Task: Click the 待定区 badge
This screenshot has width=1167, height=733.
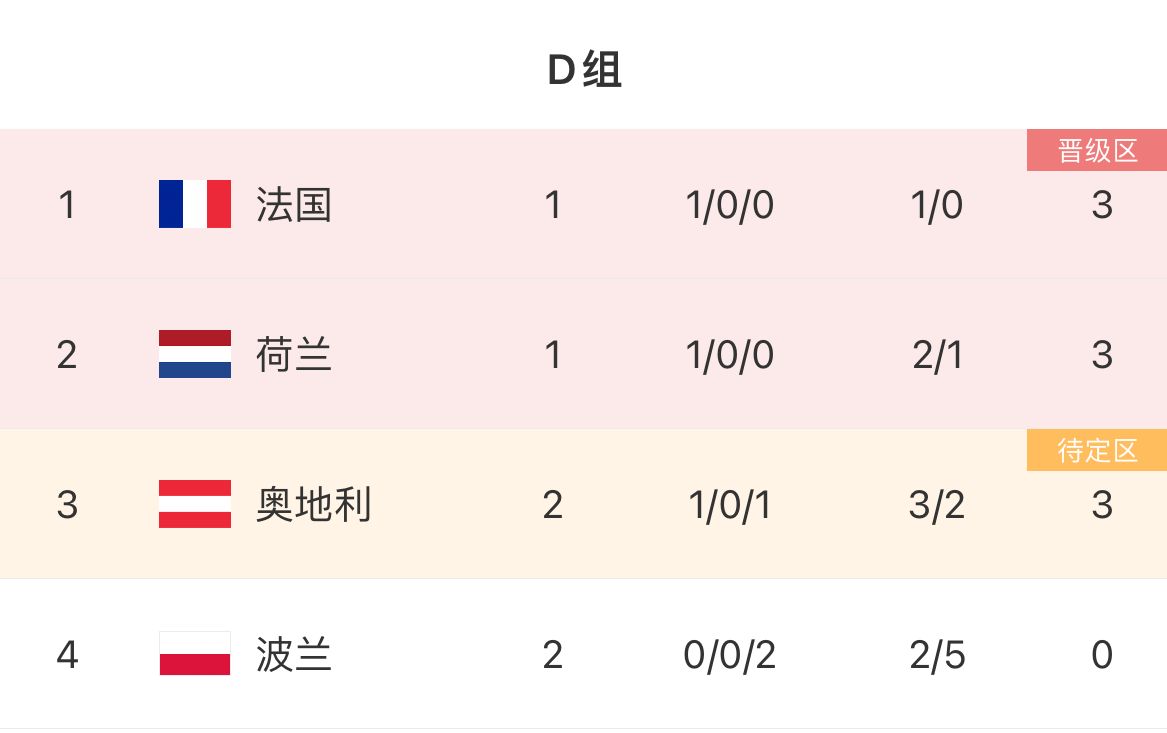Action: tap(1097, 451)
